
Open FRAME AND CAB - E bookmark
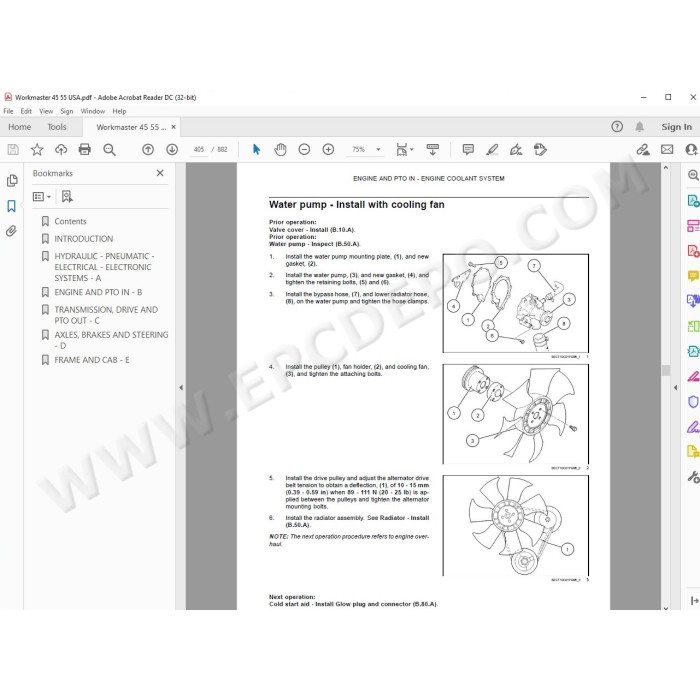click(92, 360)
